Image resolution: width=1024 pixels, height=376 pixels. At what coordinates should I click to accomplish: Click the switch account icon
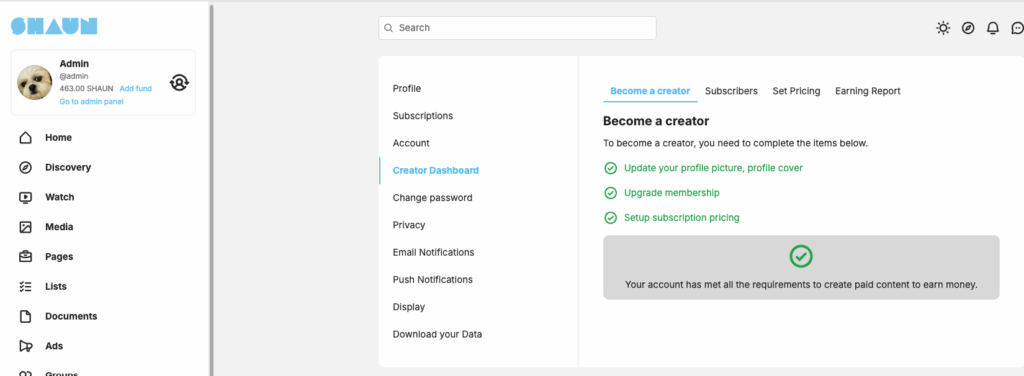(179, 82)
